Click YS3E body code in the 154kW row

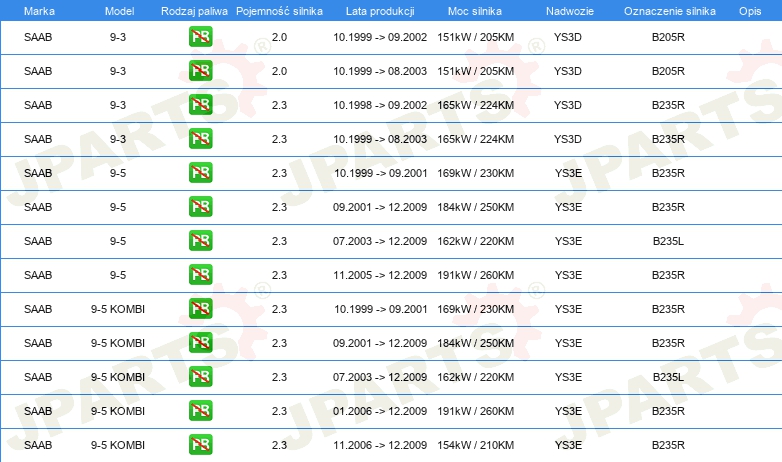click(x=569, y=445)
